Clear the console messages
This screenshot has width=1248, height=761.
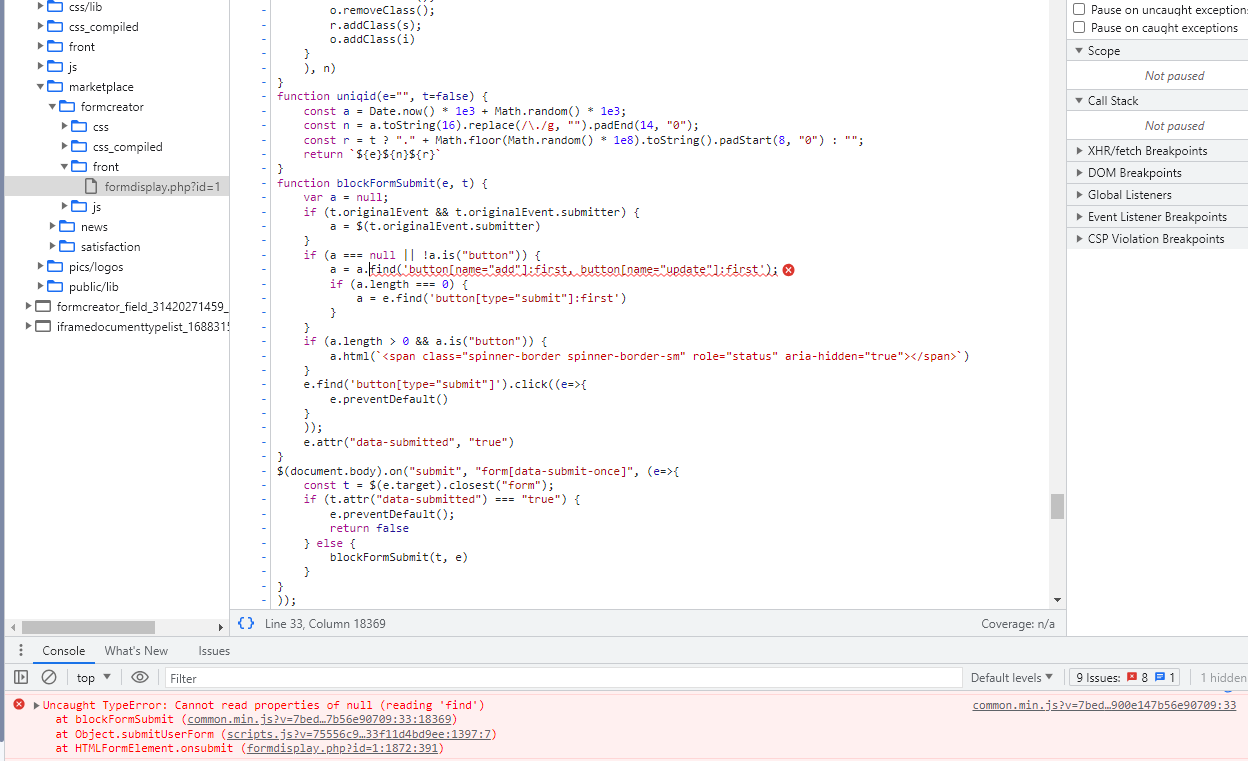point(48,677)
